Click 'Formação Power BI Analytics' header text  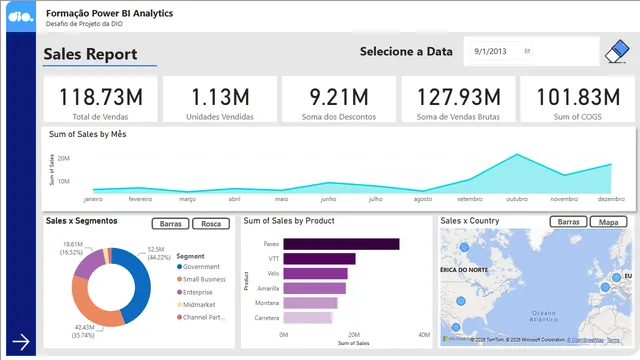point(109,13)
